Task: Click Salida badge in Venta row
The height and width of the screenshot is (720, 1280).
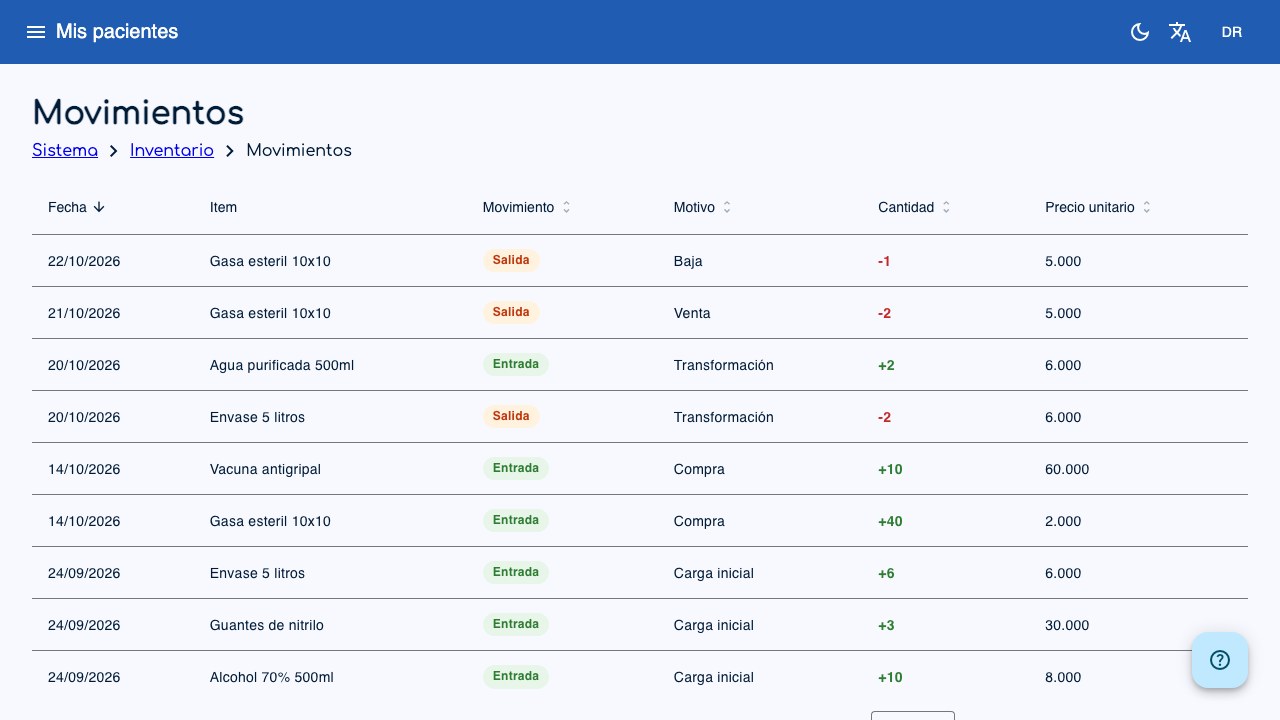Action: click(x=511, y=312)
